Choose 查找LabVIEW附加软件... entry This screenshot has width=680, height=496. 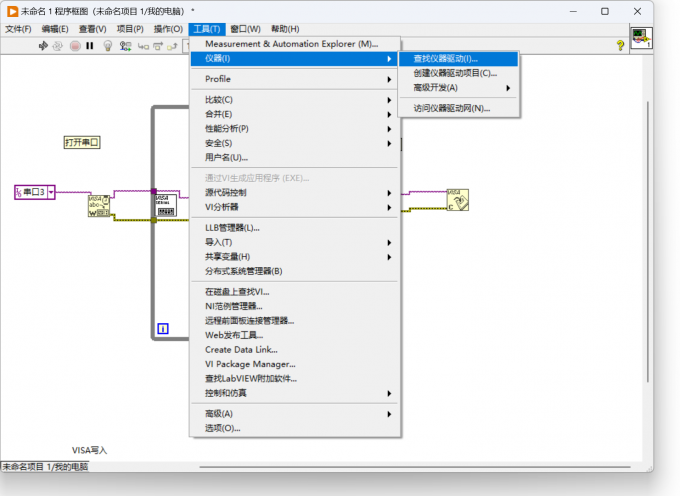294,379
